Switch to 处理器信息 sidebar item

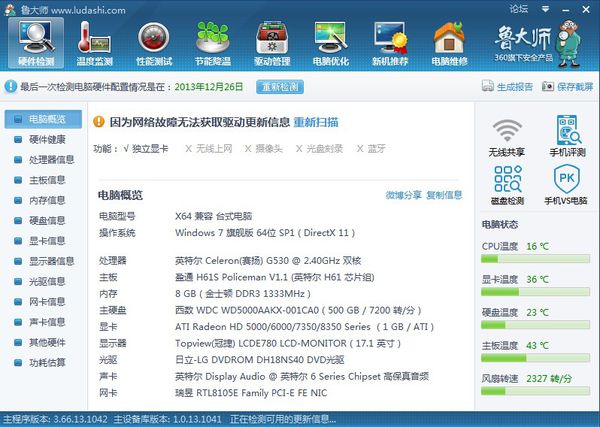[51, 159]
